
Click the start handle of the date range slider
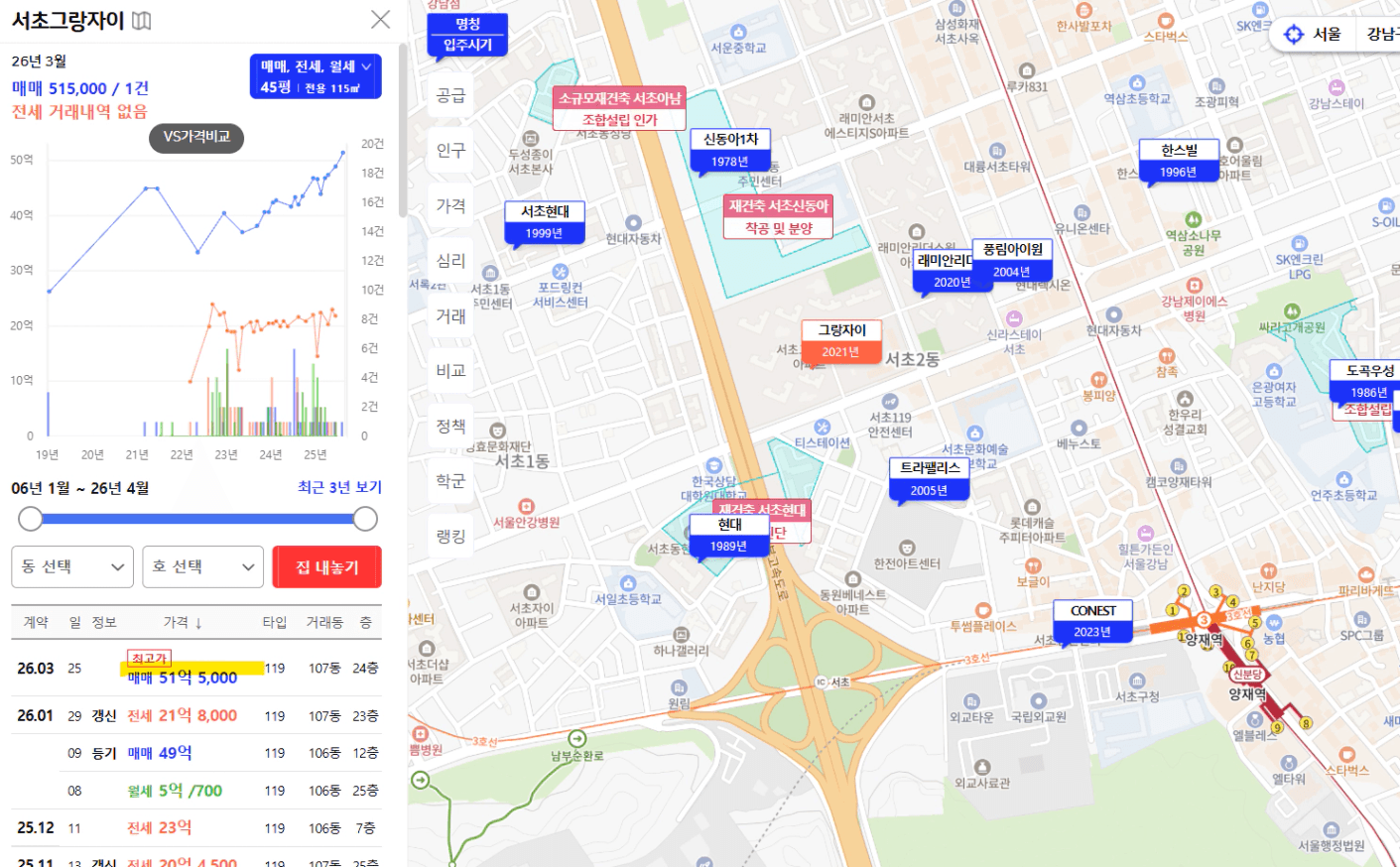tap(31, 519)
